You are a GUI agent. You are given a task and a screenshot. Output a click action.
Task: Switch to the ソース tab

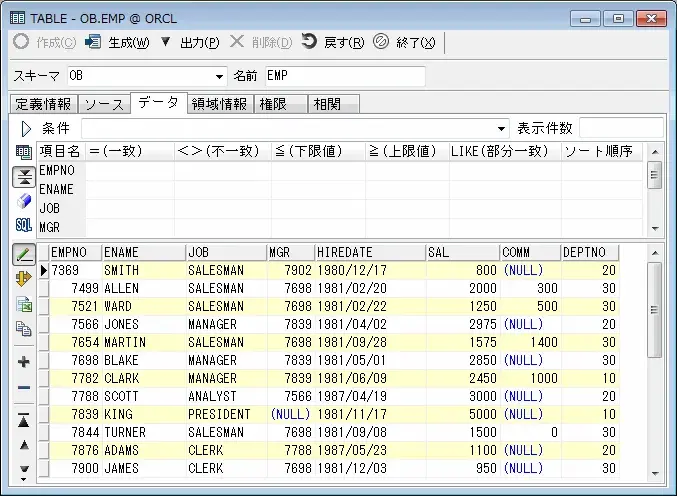tap(104, 104)
